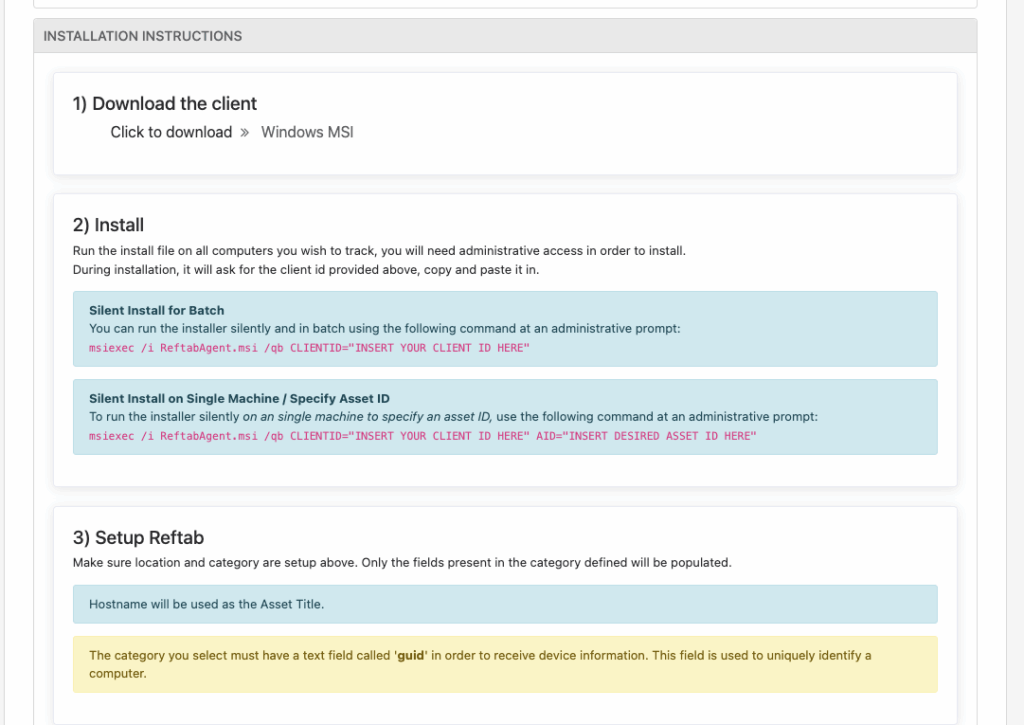The height and width of the screenshot is (725, 1024).
Task: Click the yellow guid field warning box
Action: [505, 663]
